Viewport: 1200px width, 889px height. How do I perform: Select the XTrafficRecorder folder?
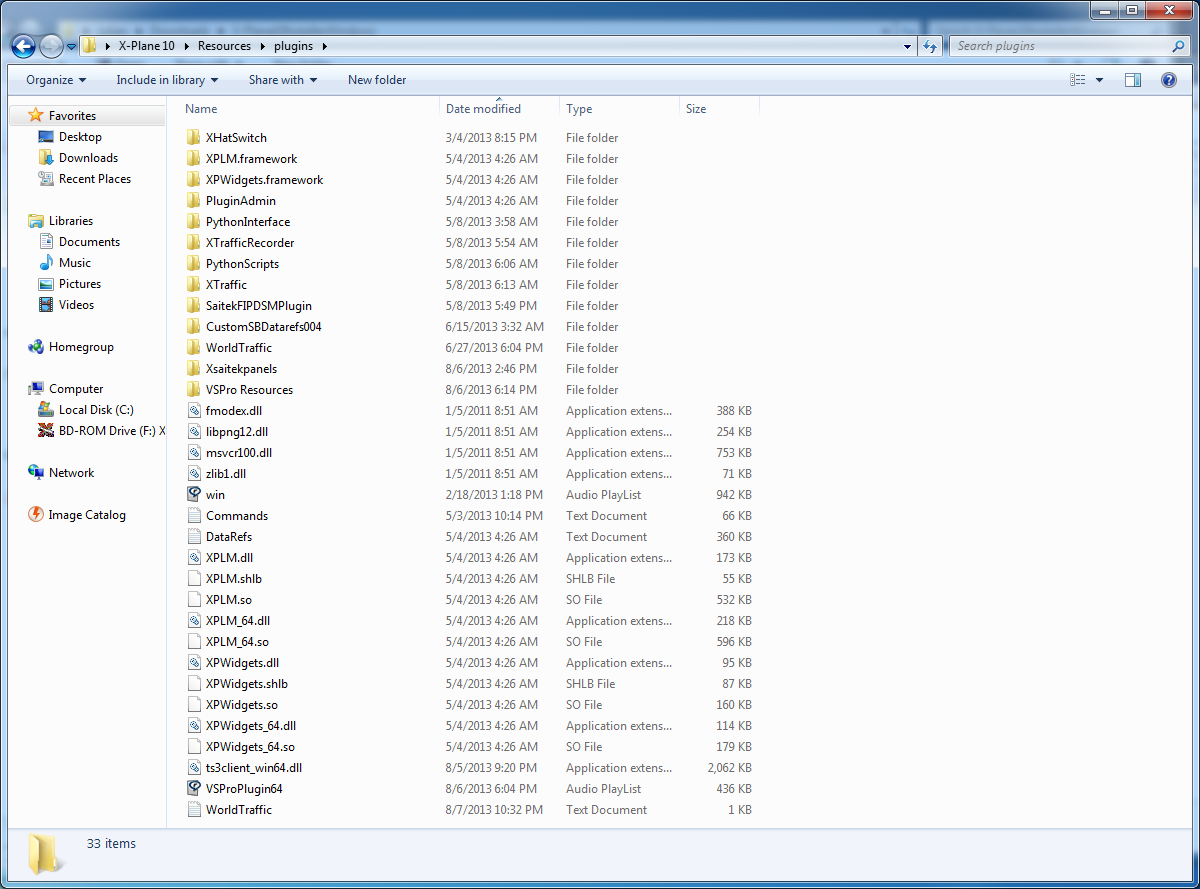click(250, 243)
